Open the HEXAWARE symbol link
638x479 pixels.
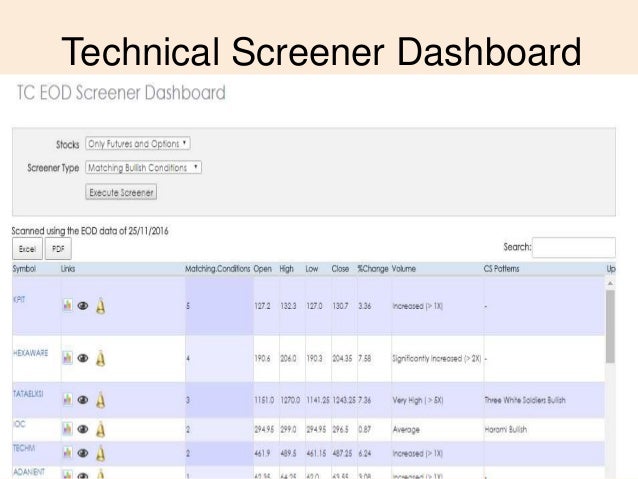[31, 353]
